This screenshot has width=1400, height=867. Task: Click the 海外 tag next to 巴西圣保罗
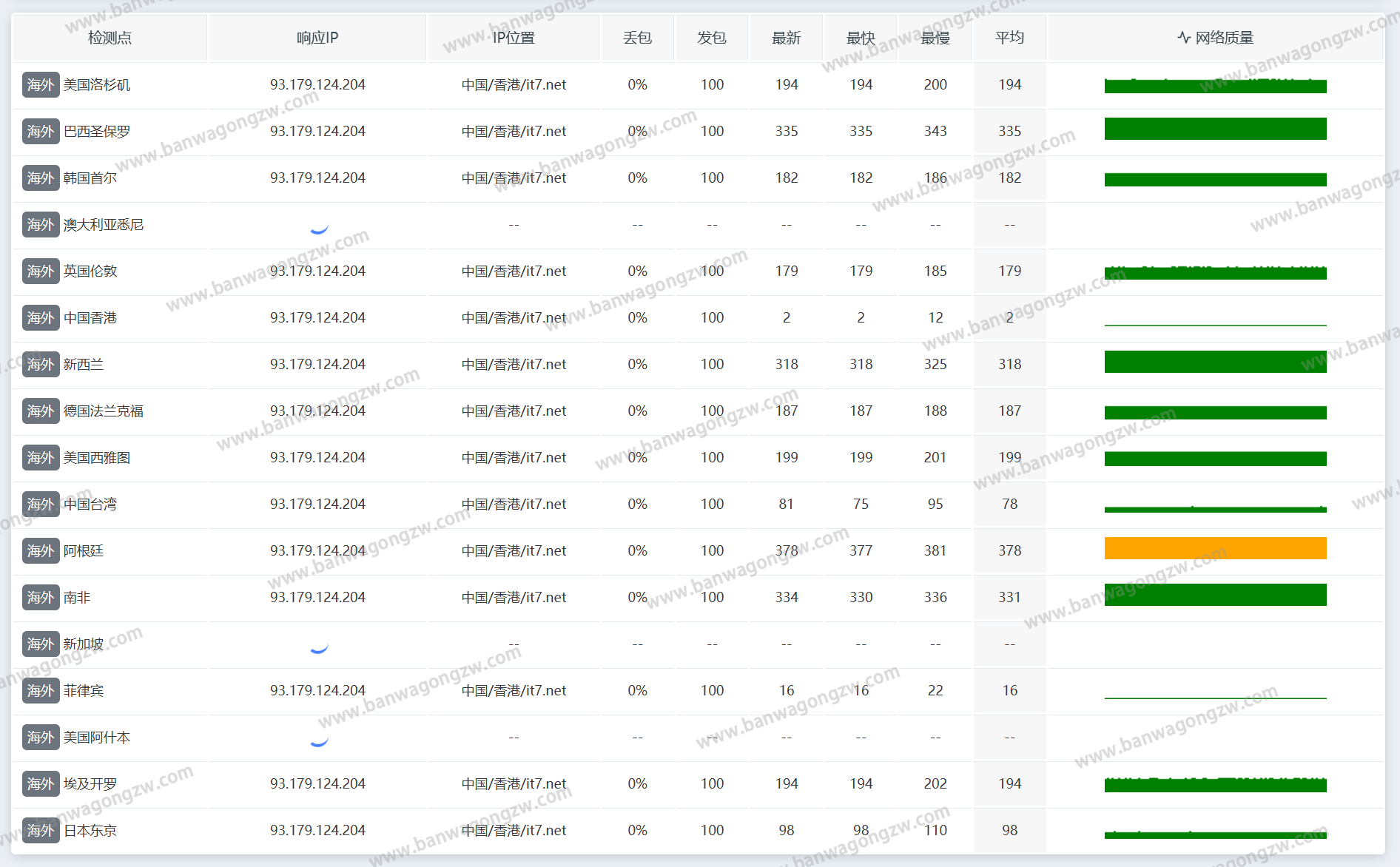coord(41,132)
